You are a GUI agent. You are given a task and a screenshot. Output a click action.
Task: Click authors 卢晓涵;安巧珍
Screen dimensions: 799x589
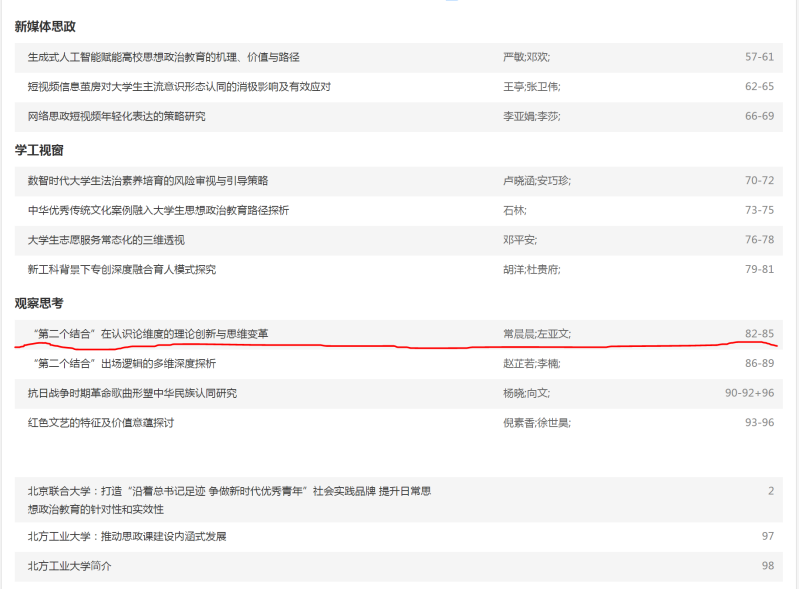(x=536, y=181)
